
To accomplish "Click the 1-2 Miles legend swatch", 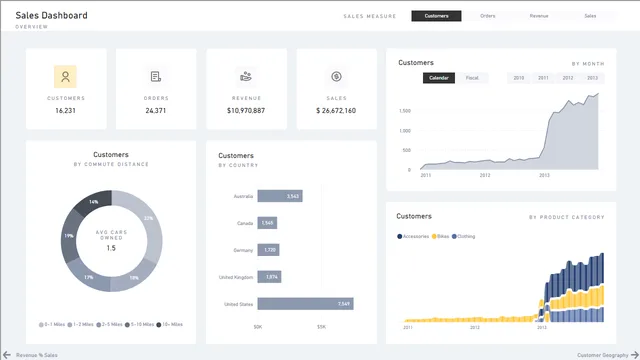I will click(70, 325).
